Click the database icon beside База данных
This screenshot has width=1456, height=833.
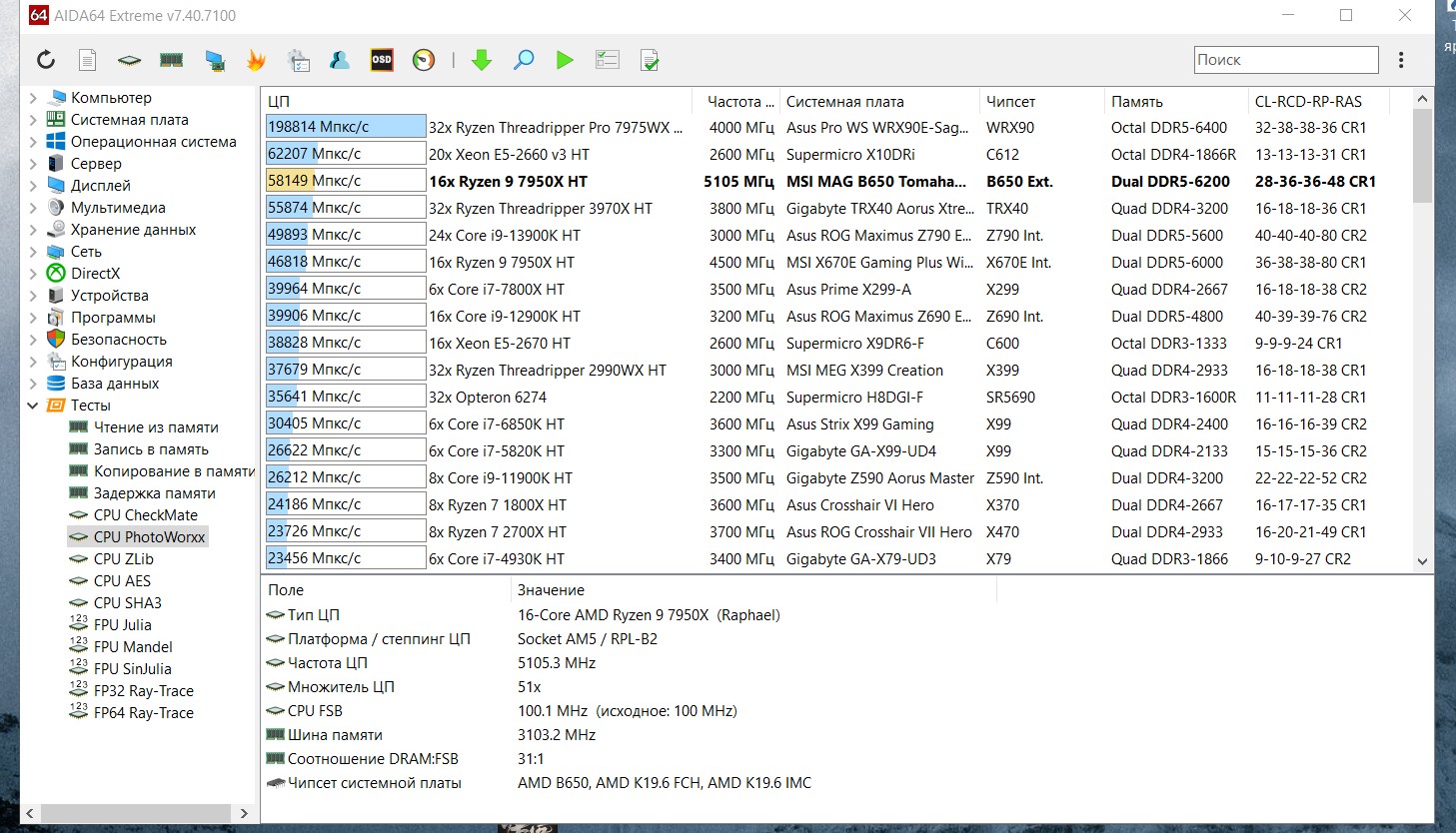click(x=56, y=384)
